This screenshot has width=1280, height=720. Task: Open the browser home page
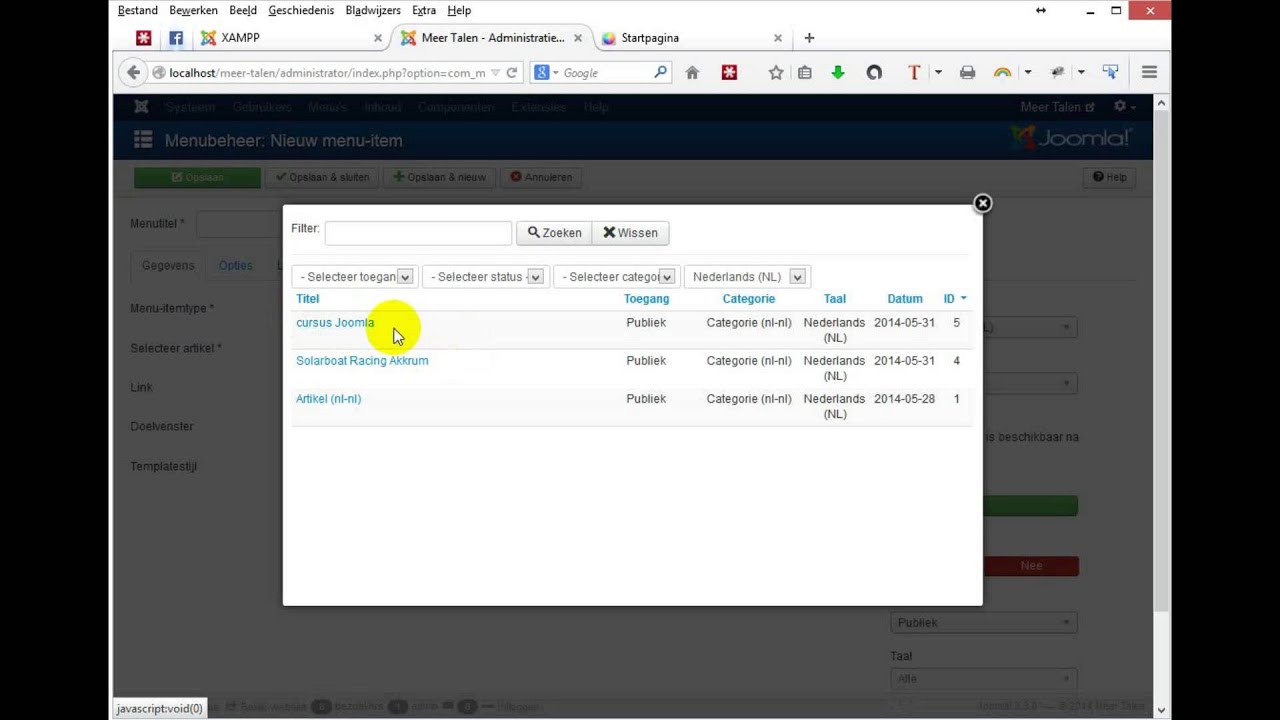pyautogui.click(x=692, y=72)
